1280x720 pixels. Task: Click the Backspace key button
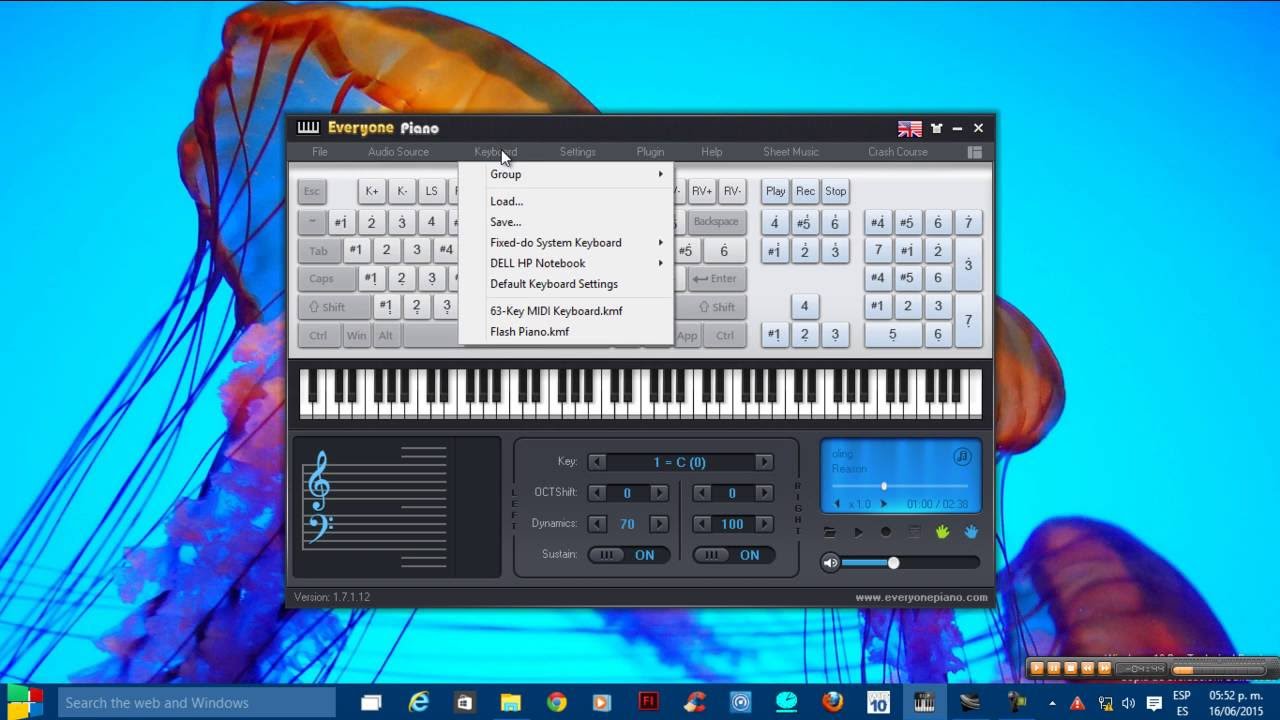[716, 222]
